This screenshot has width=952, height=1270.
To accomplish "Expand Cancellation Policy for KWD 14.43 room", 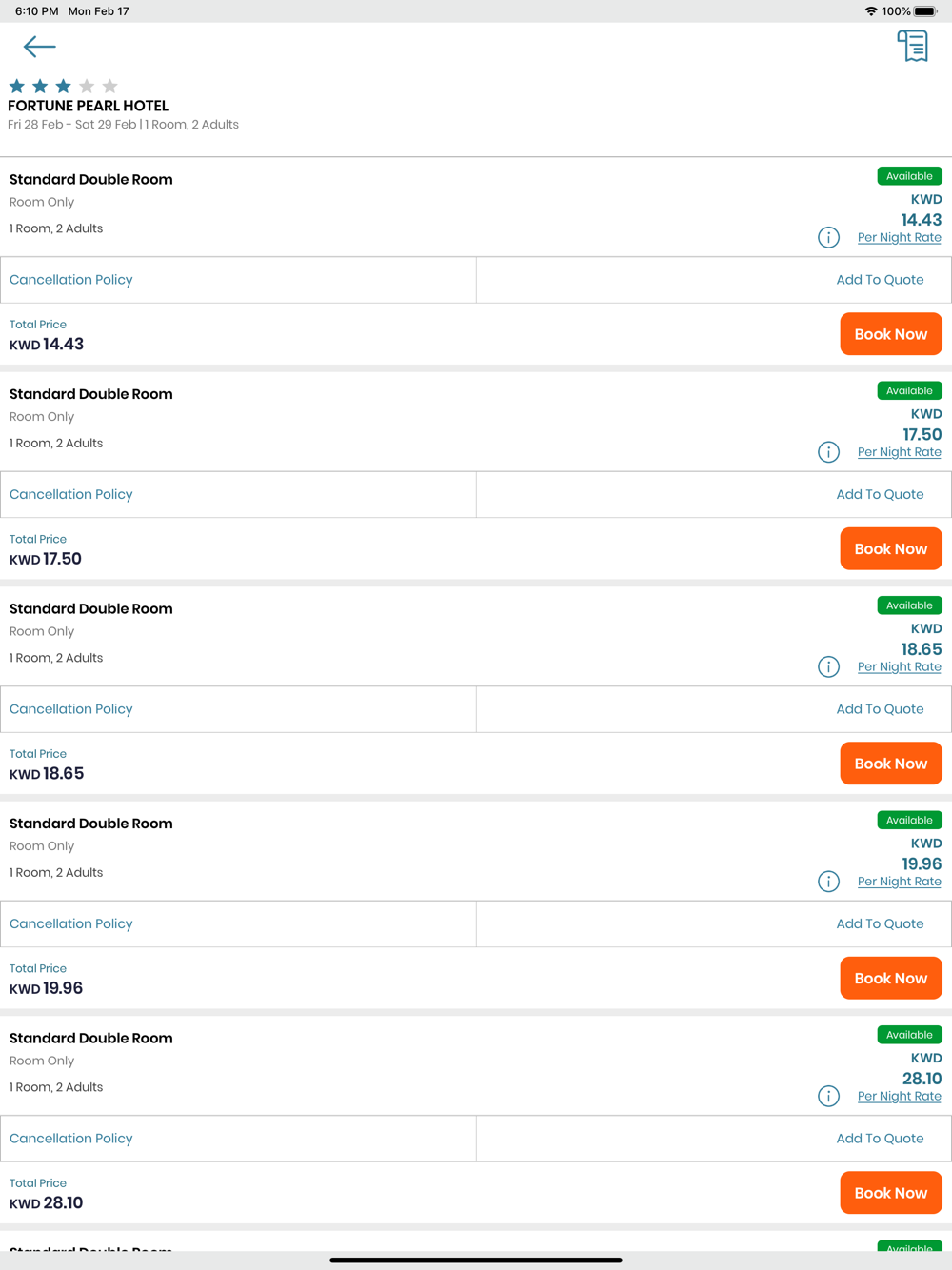I will 71,280.
